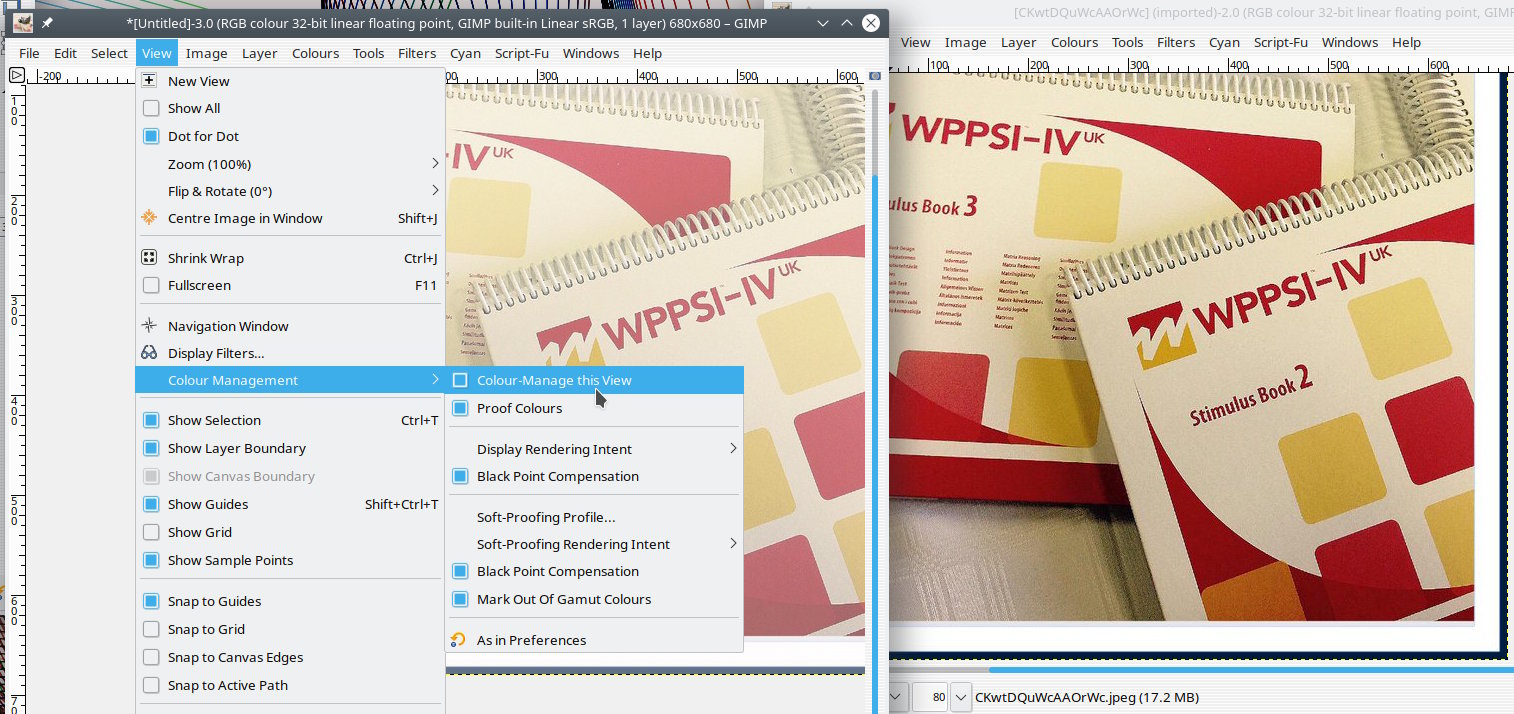Viewport: 1514px width, 714px height.
Task: Click the New View plus icon
Action: (x=149, y=81)
